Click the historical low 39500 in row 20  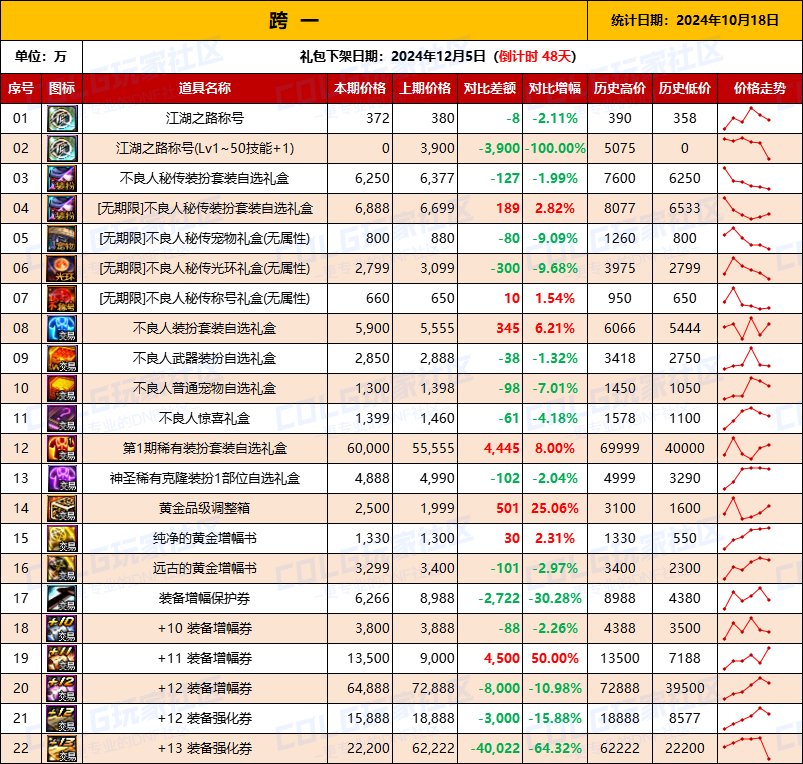click(685, 688)
